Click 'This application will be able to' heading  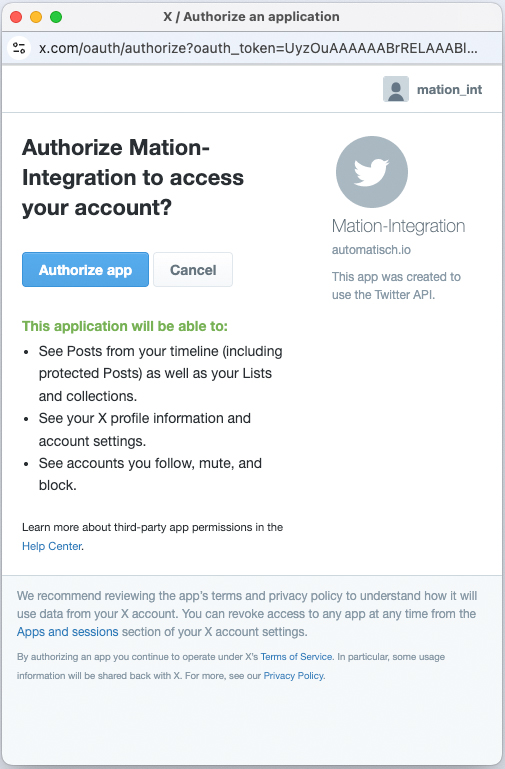click(x=125, y=326)
